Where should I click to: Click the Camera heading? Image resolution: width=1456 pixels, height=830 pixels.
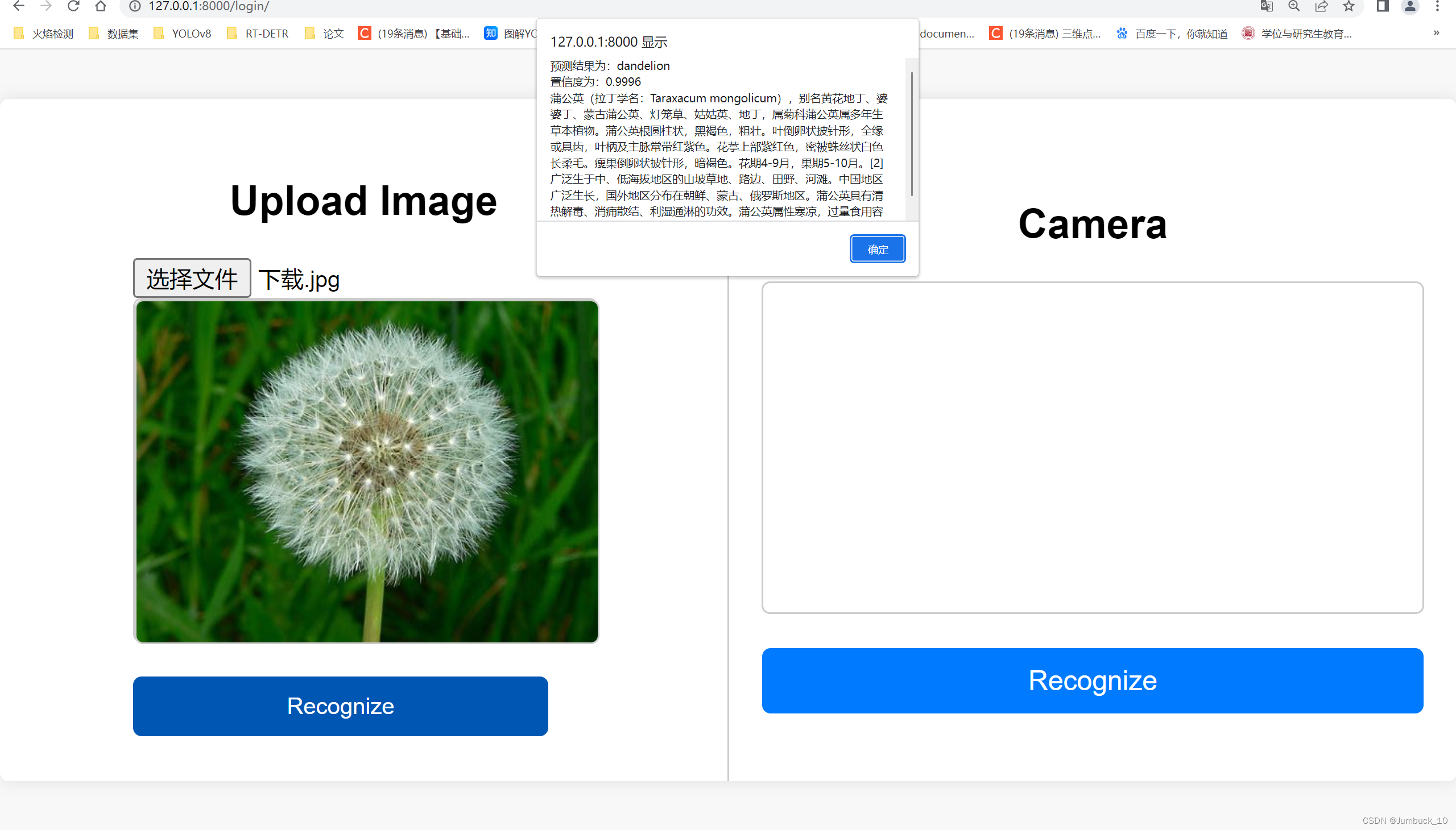pos(1093,224)
